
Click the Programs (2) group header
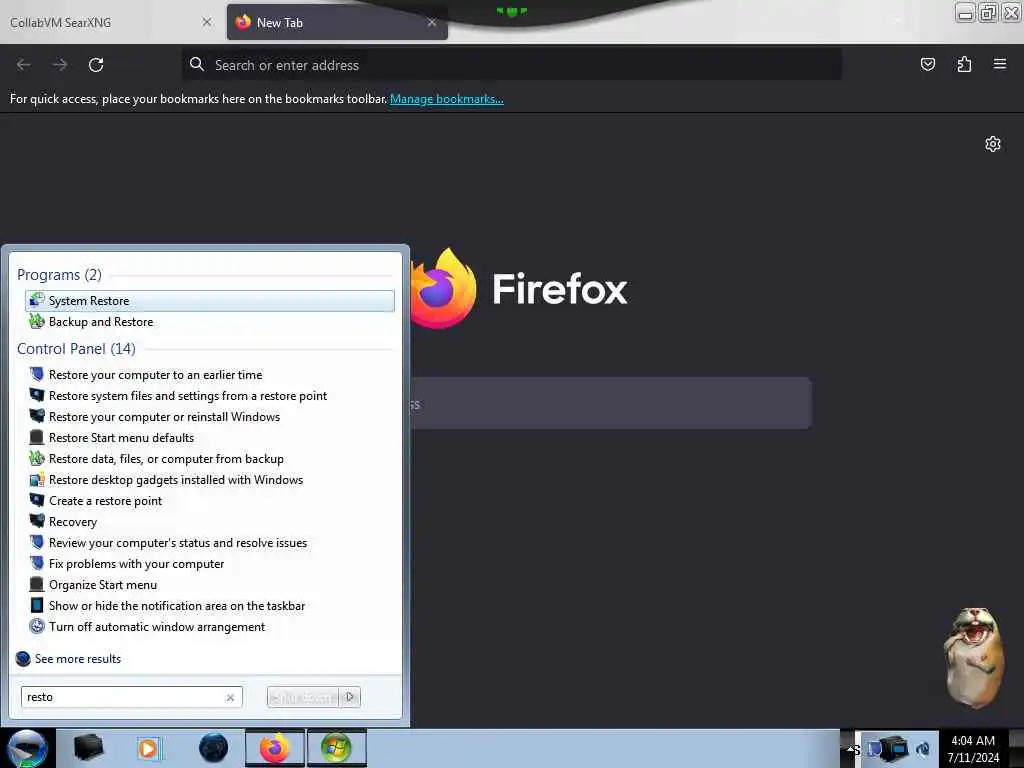pyautogui.click(x=59, y=275)
